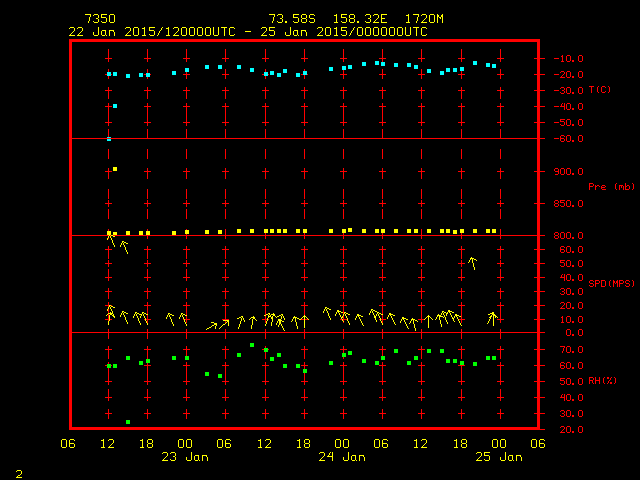Click the number 2 in the bottom-left corner
The width and height of the screenshot is (640, 480).
click(x=18, y=471)
